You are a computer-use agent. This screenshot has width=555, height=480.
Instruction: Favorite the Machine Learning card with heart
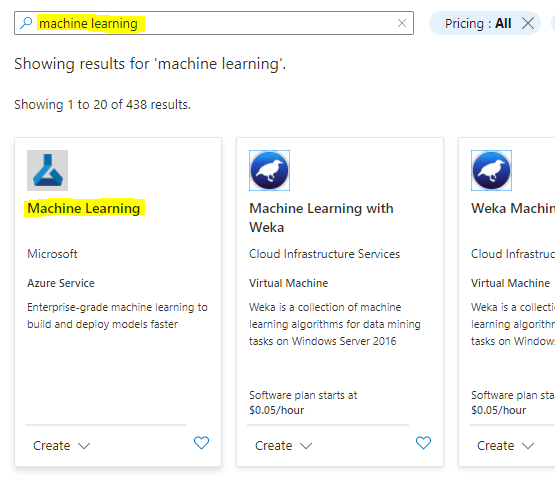tap(201, 443)
